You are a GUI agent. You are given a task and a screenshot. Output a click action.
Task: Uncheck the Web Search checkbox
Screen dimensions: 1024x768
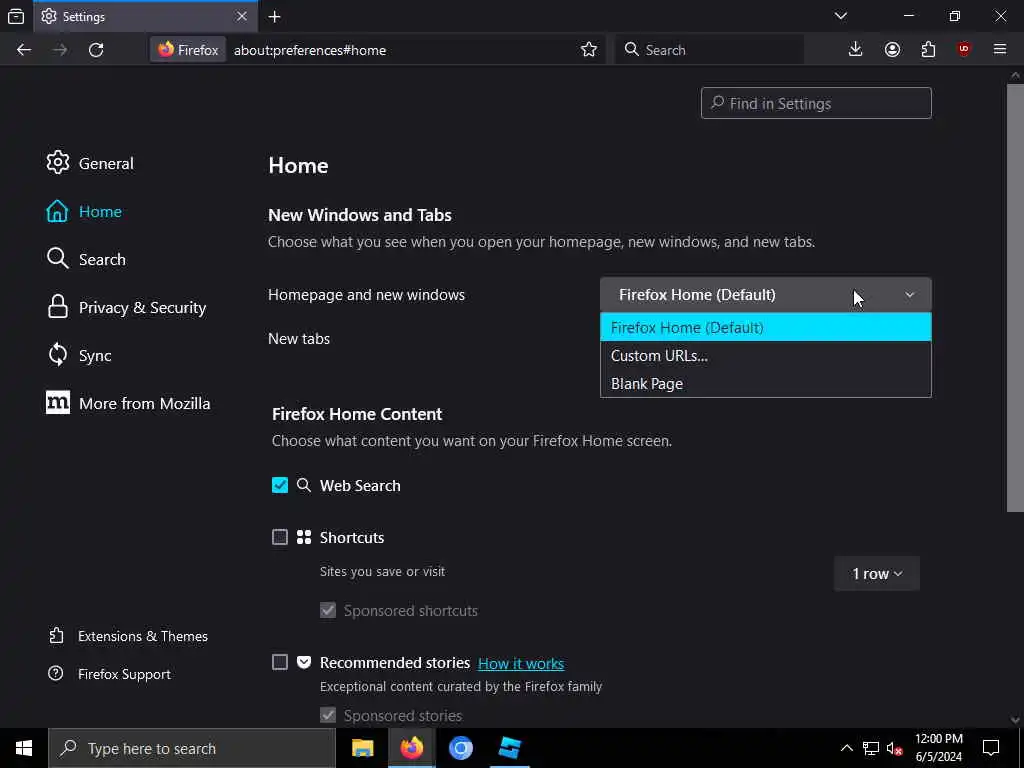pyautogui.click(x=280, y=485)
